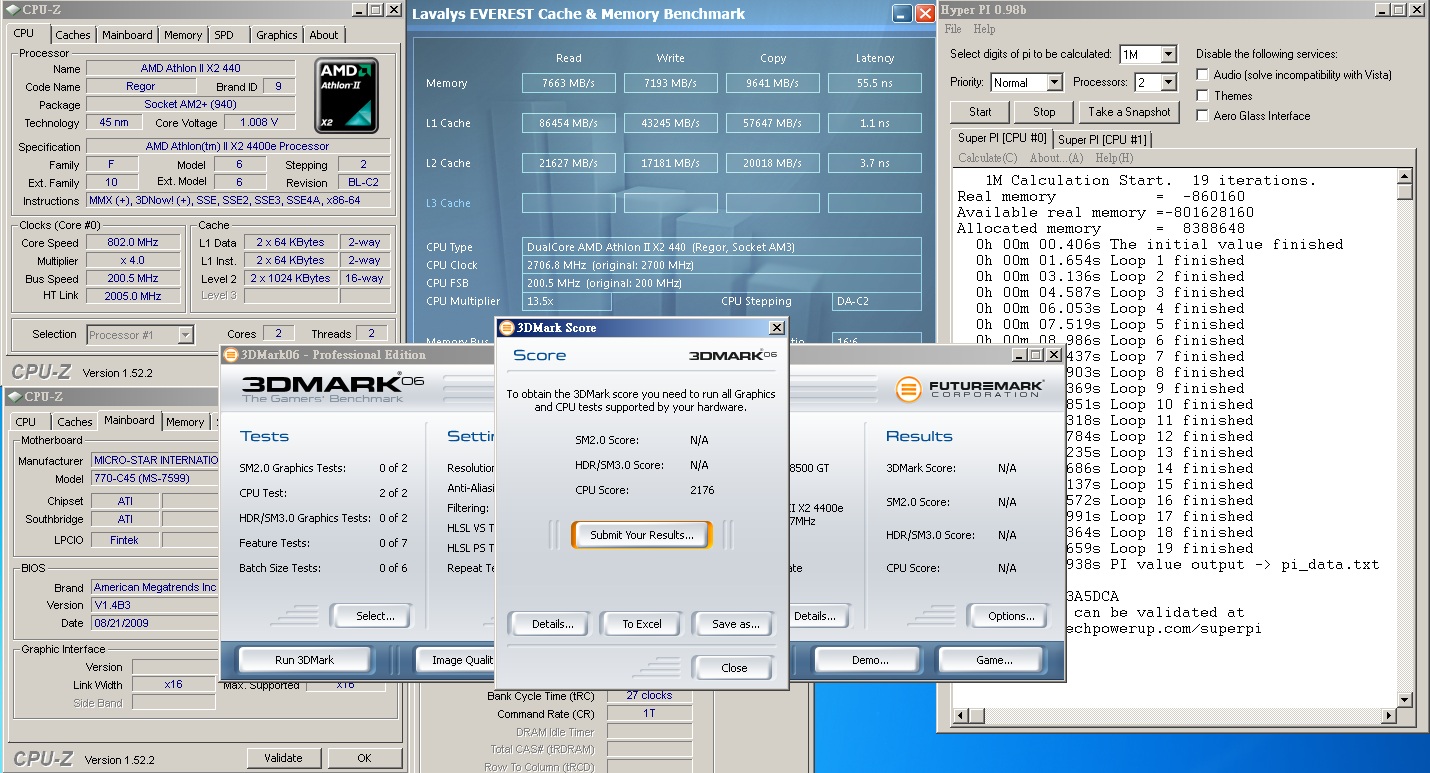The width and height of the screenshot is (1430, 773).
Task: Click the Stop button in Hyper PI
Action: [1044, 112]
